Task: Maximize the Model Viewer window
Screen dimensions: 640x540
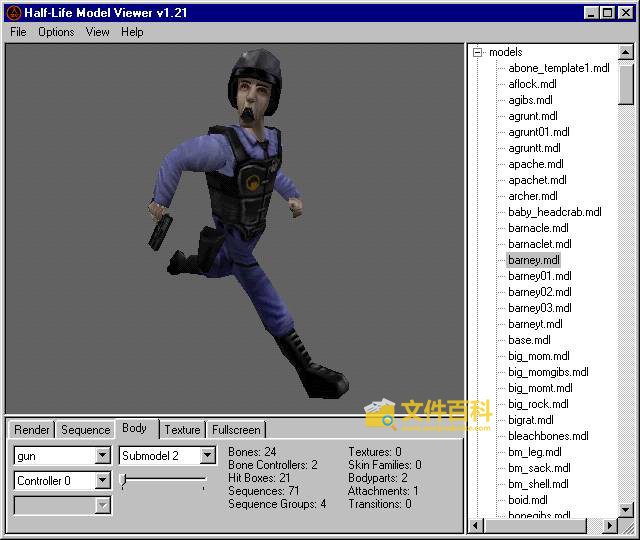Action: [x=607, y=13]
